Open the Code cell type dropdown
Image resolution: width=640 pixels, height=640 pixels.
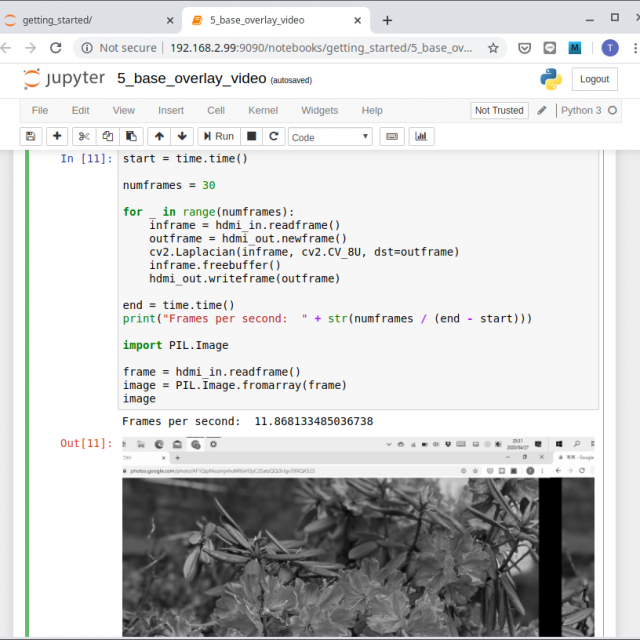(x=330, y=137)
